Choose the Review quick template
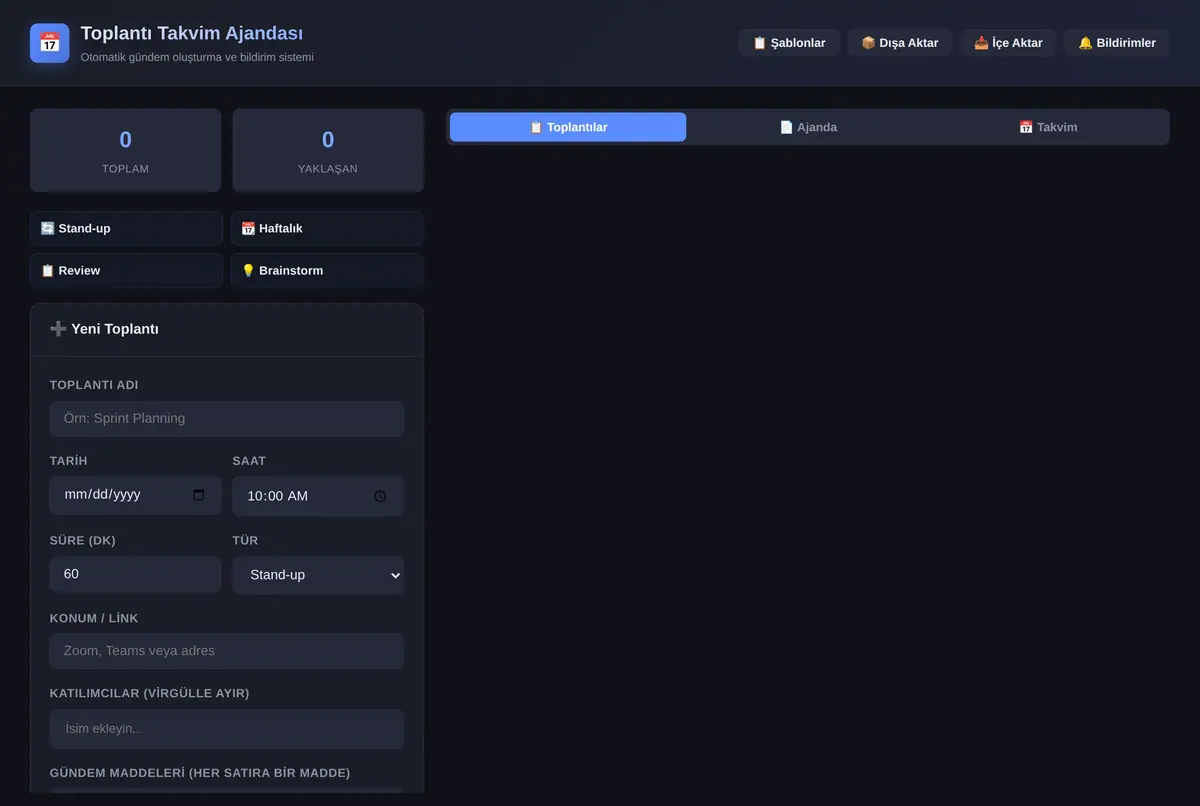Image resolution: width=1200 pixels, height=806 pixels. 126,270
